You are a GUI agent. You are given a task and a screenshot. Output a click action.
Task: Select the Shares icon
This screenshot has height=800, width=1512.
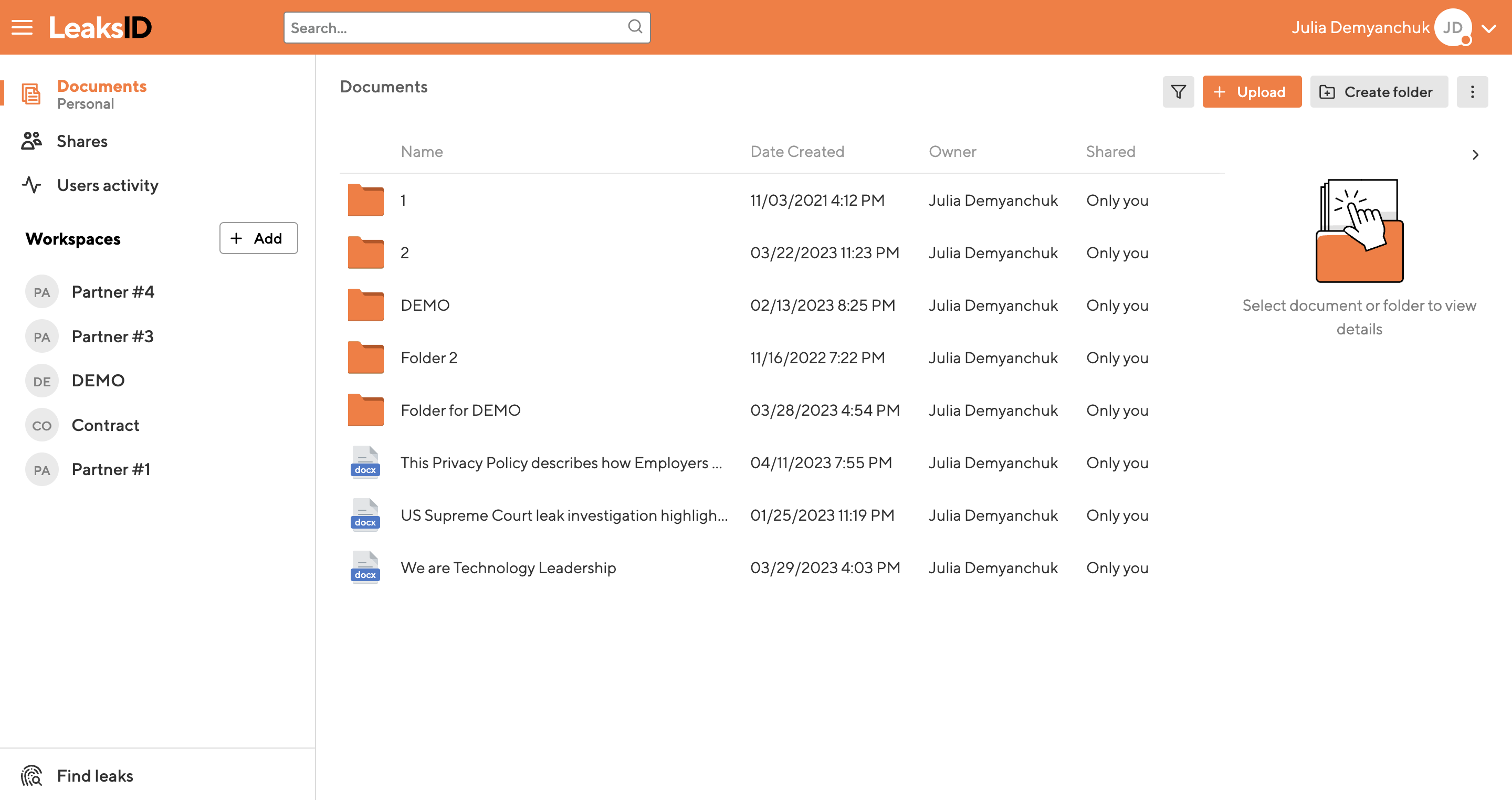tap(31, 141)
